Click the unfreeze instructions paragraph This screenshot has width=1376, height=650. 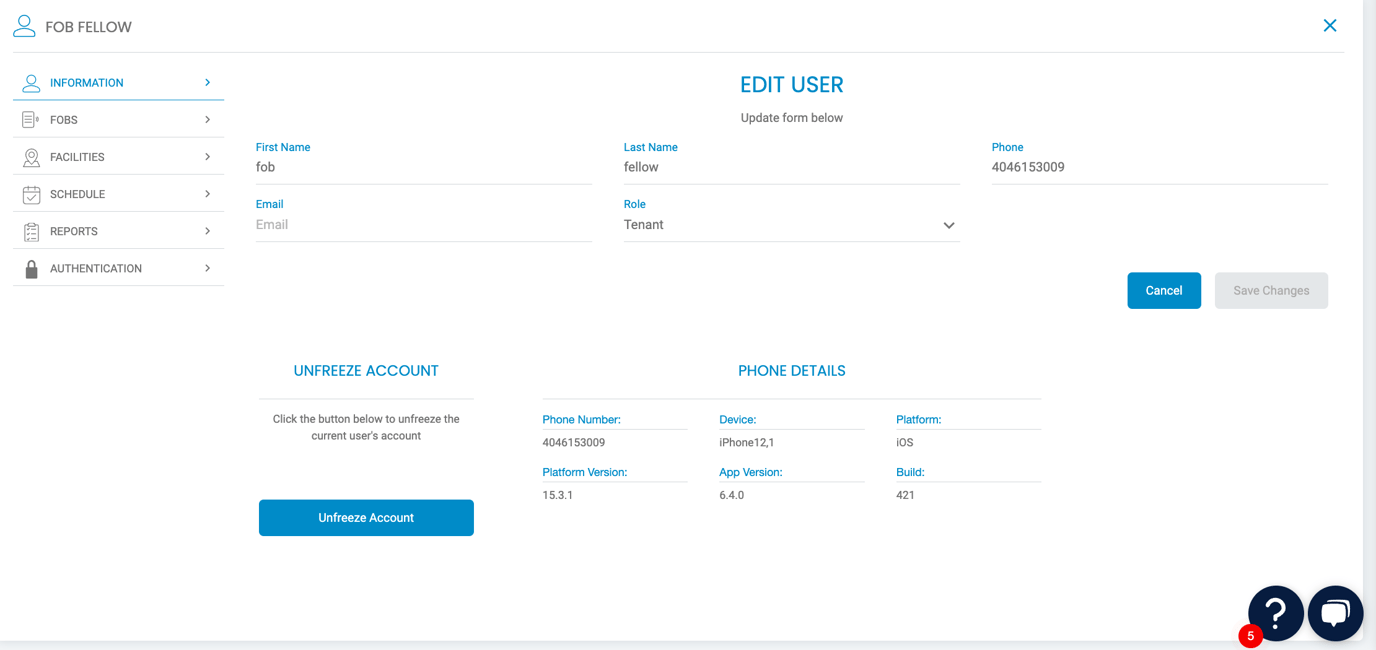(366, 428)
